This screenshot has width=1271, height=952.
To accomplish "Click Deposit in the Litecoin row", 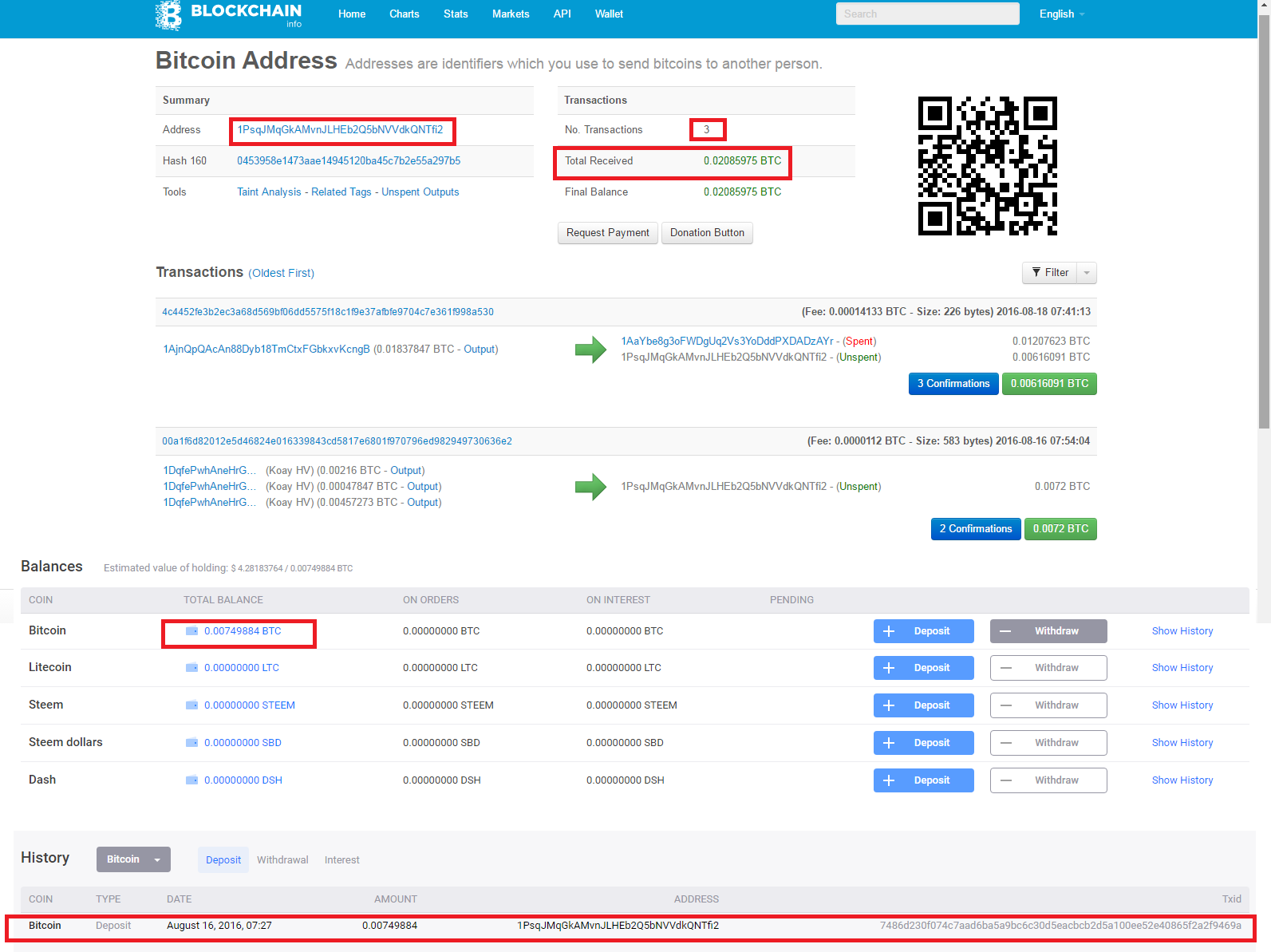I will [924, 668].
